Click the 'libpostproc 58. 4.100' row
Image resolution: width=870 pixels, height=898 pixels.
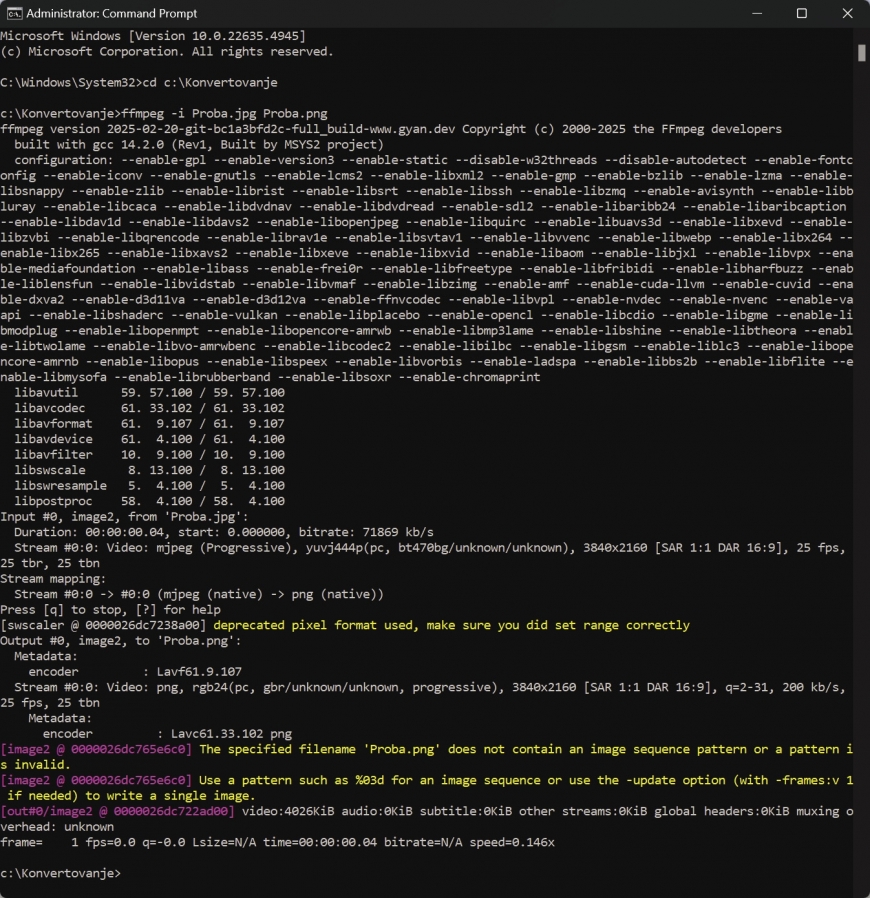(149, 501)
